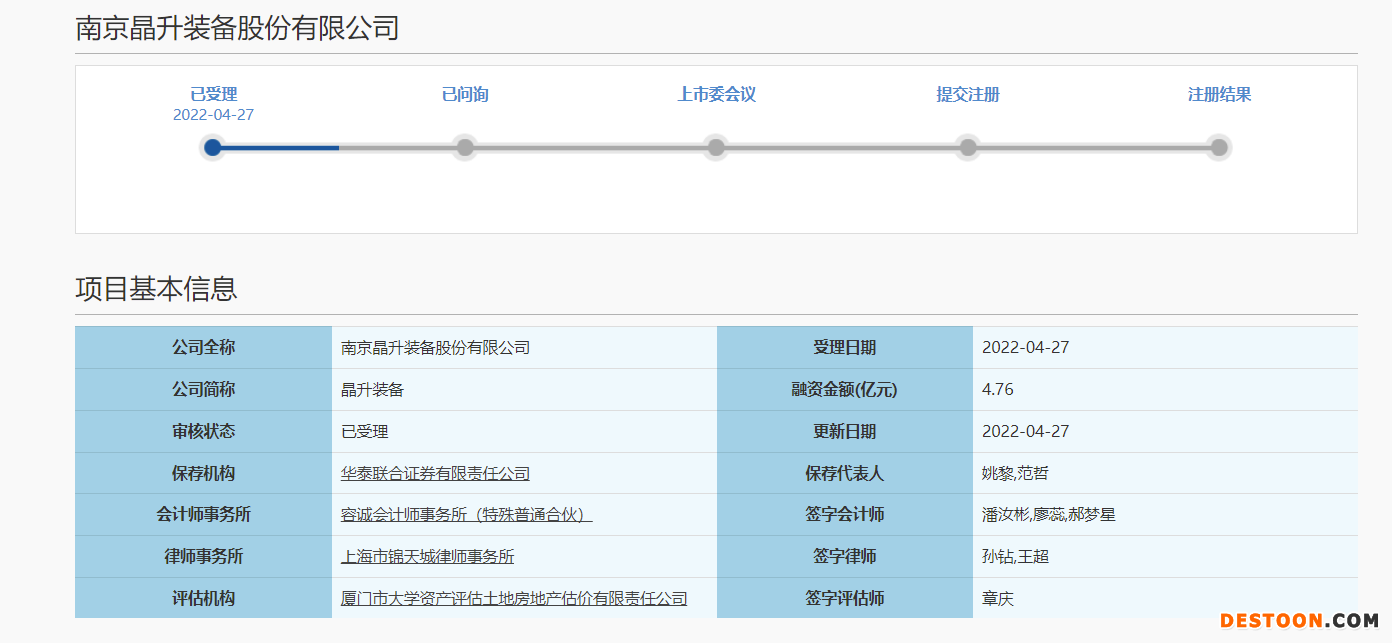The image size is (1392, 643).
Task: Select the 已问询 stage label
Action: [x=465, y=95]
